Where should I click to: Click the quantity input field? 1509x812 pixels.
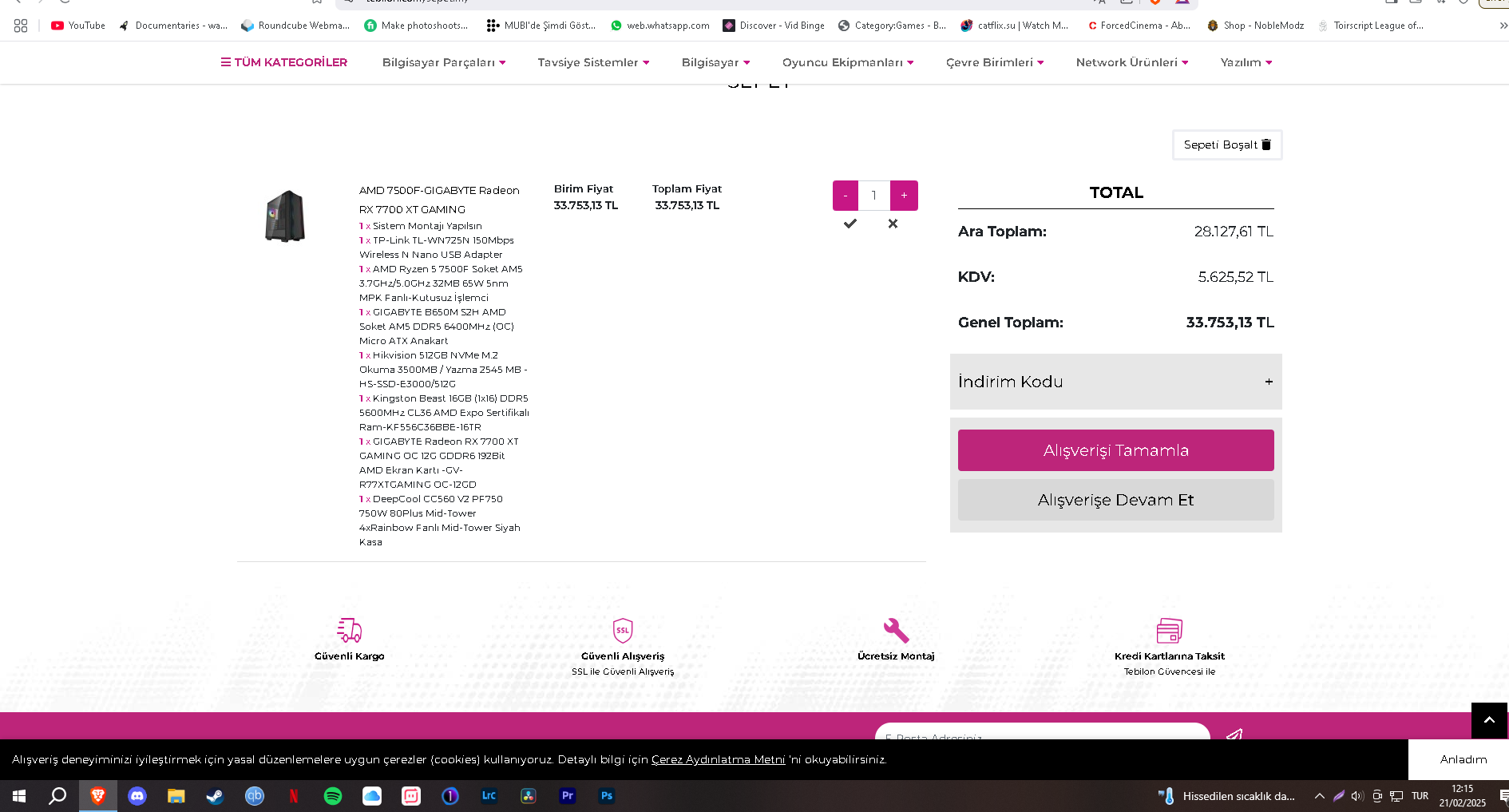(874, 196)
